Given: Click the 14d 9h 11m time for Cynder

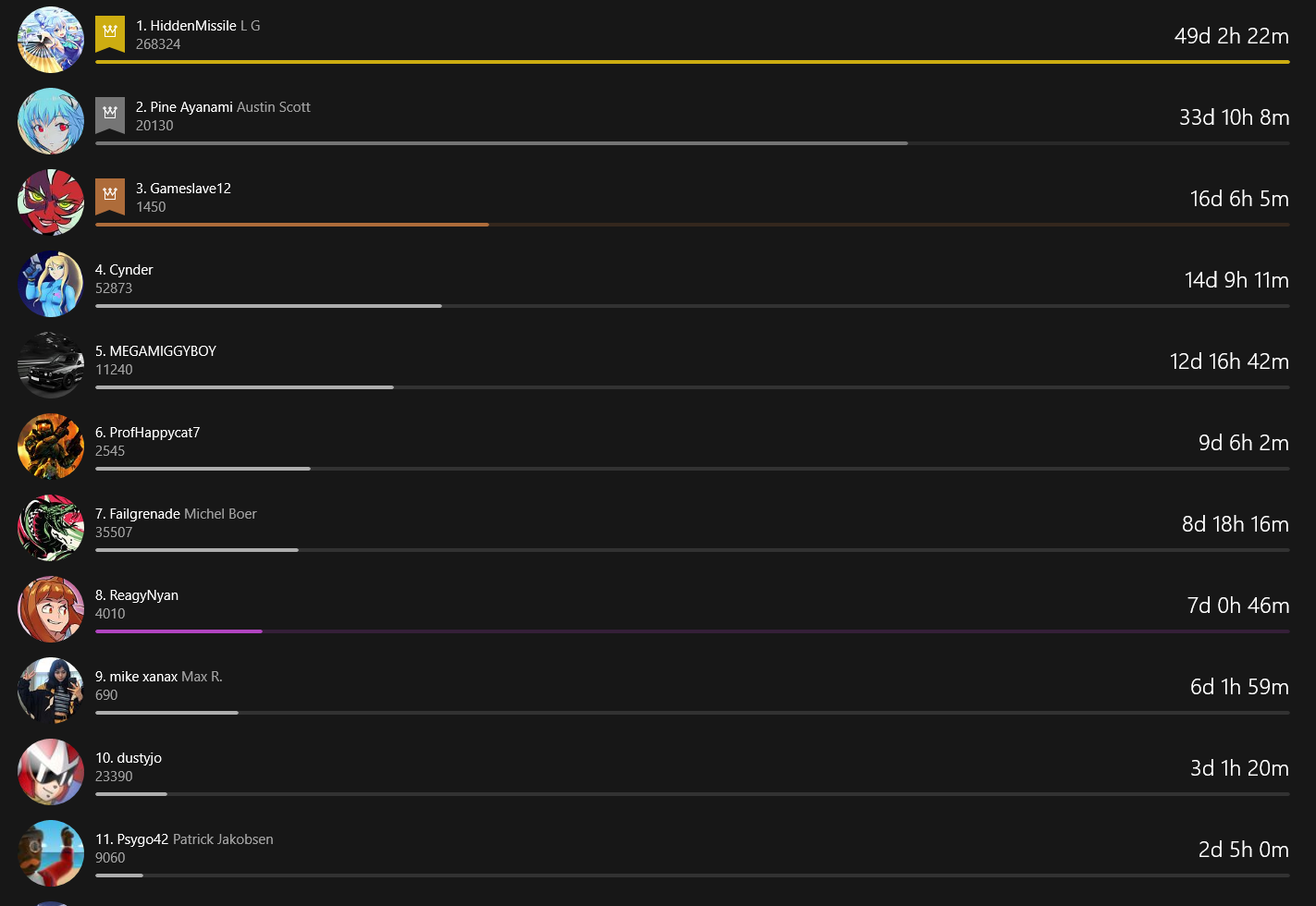Looking at the screenshot, I should click(x=1236, y=280).
